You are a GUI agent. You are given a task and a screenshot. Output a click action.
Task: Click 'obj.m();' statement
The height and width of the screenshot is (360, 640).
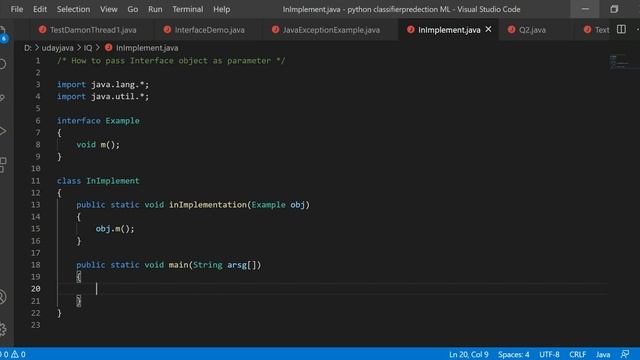point(115,229)
